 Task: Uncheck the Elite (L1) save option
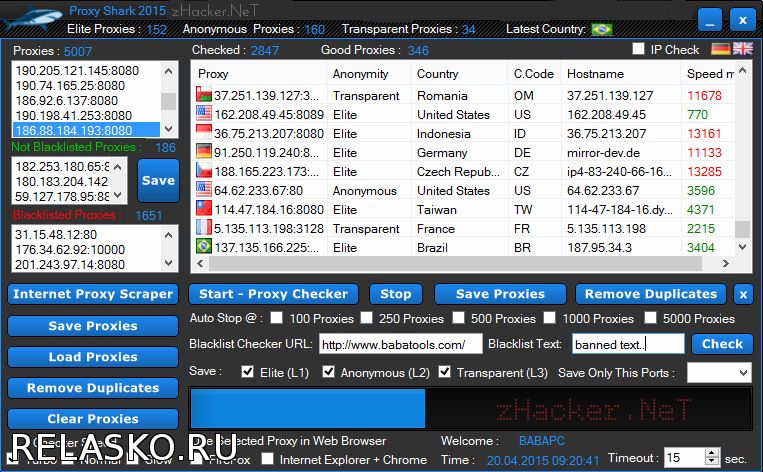point(248,372)
